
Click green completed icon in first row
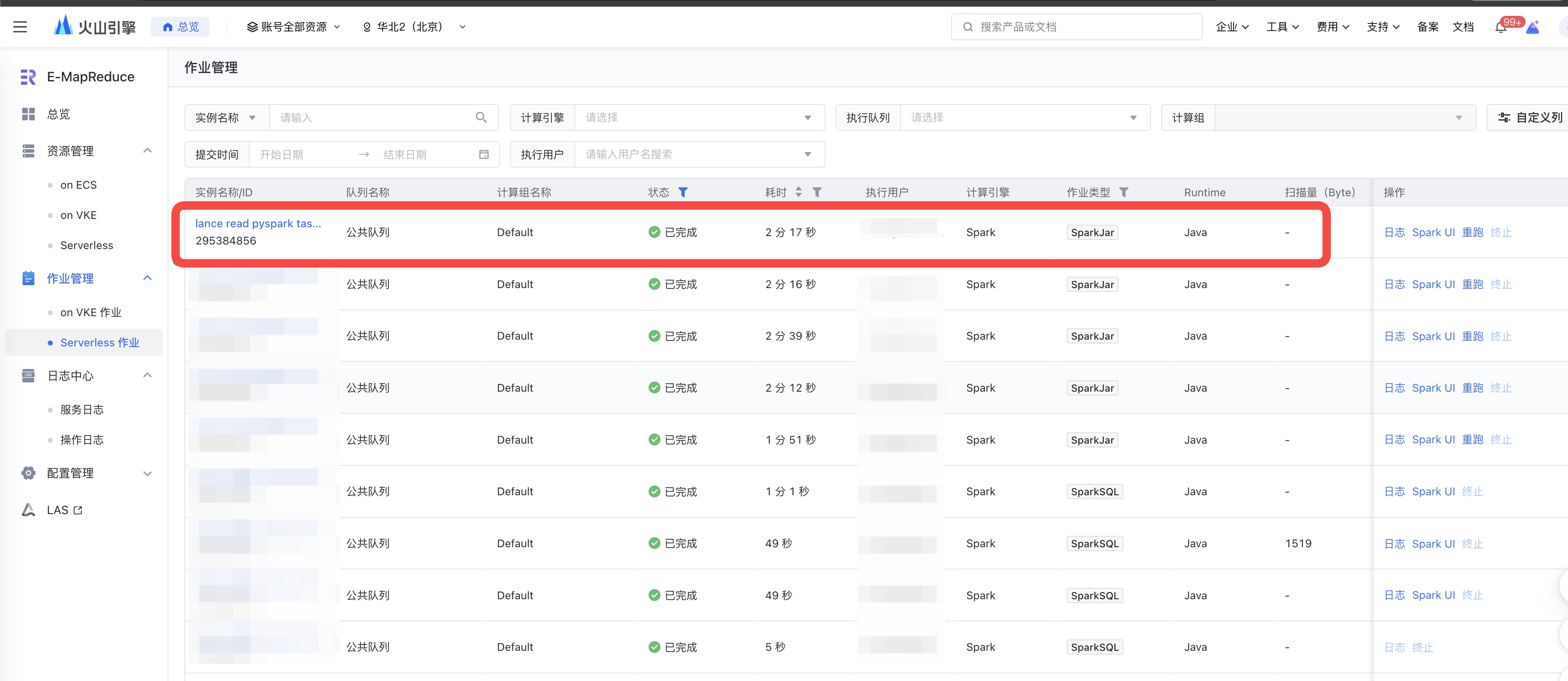pyautogui.click(x=655, y=232)
